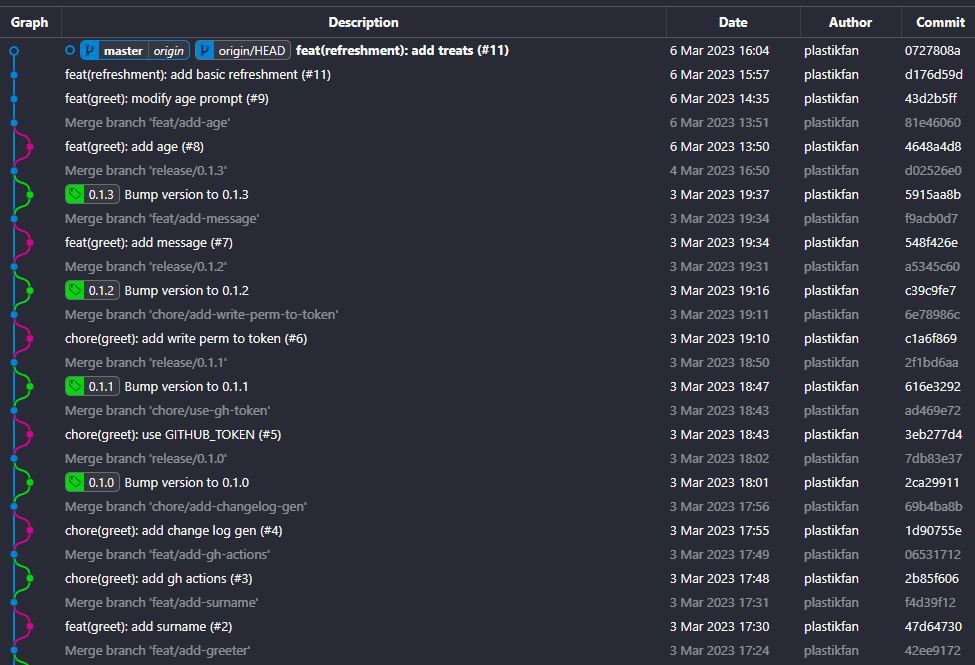
Task: Click the HEAD commit graph node circle
Action: (14, 50)
